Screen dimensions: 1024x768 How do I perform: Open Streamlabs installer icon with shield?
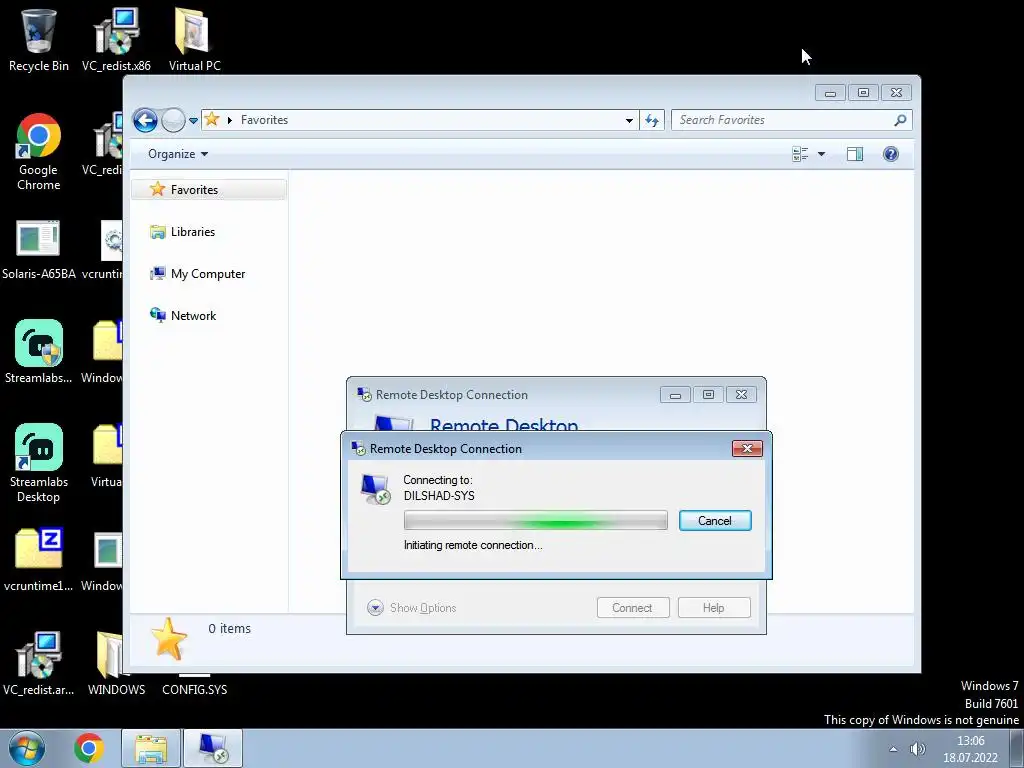39,351
